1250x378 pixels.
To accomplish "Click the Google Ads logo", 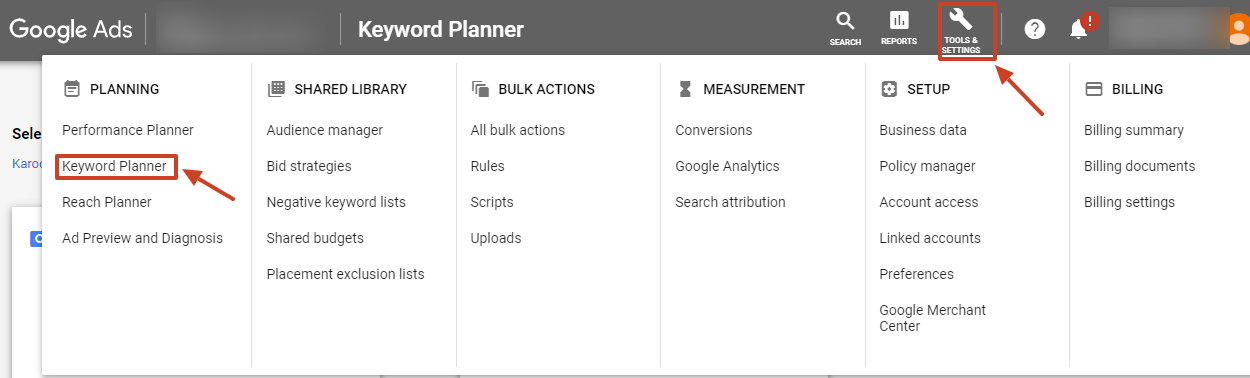I will coord(71,29).
